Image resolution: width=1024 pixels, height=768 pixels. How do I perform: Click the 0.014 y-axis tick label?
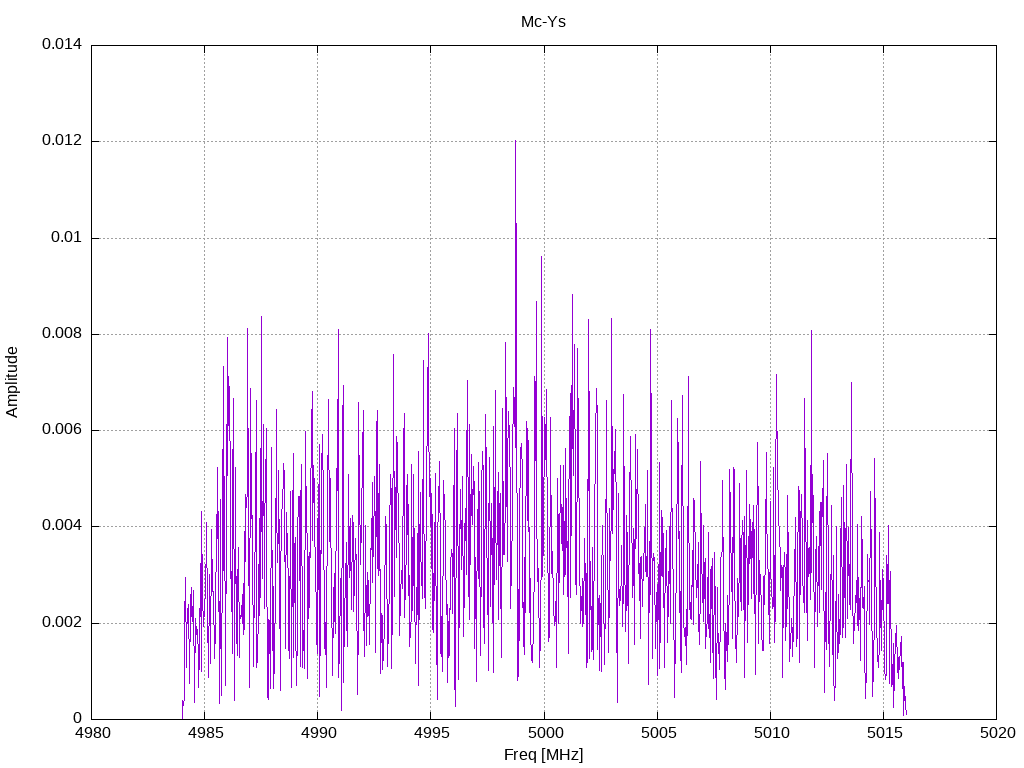coord(62,44)
